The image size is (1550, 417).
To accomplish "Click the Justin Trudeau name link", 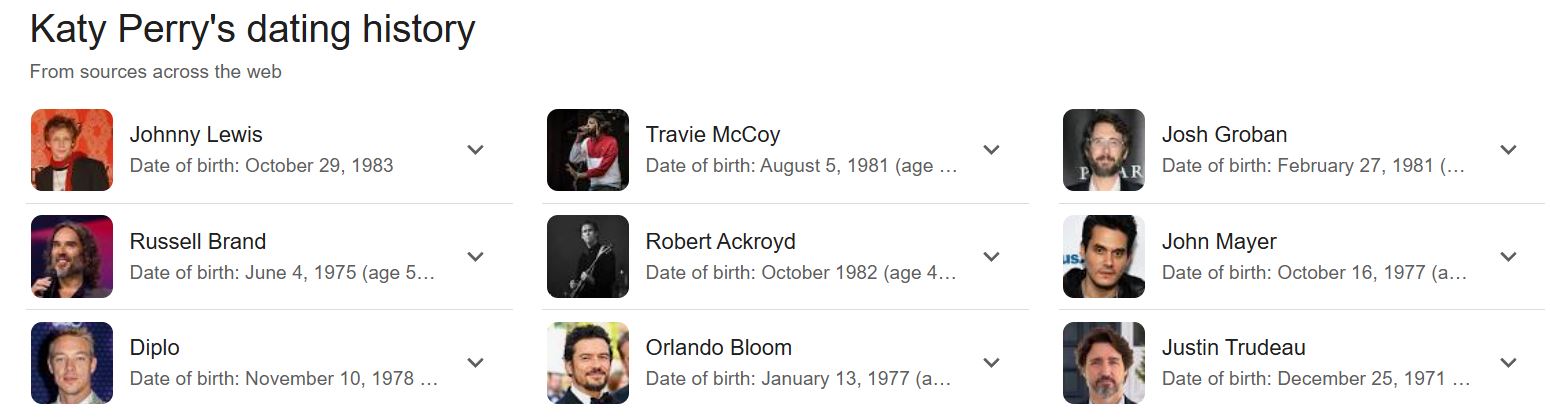I will coord(1233,348).
